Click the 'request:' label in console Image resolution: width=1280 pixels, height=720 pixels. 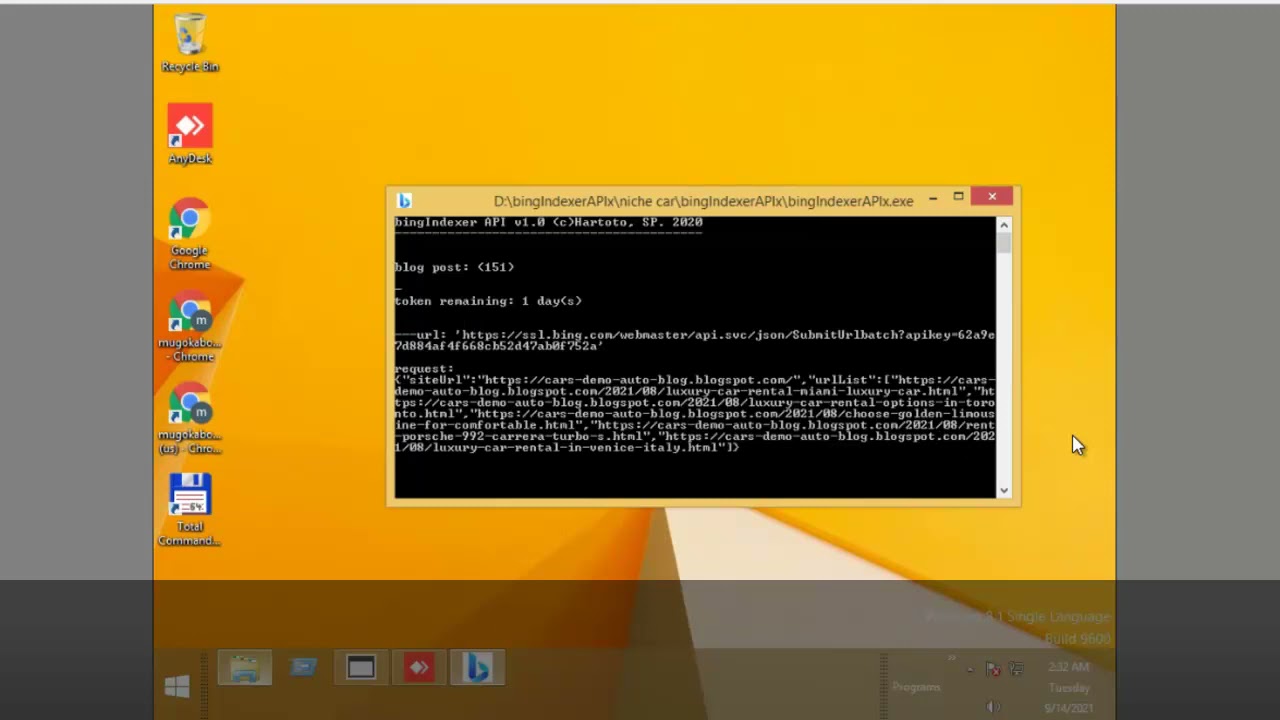[424, 369]
